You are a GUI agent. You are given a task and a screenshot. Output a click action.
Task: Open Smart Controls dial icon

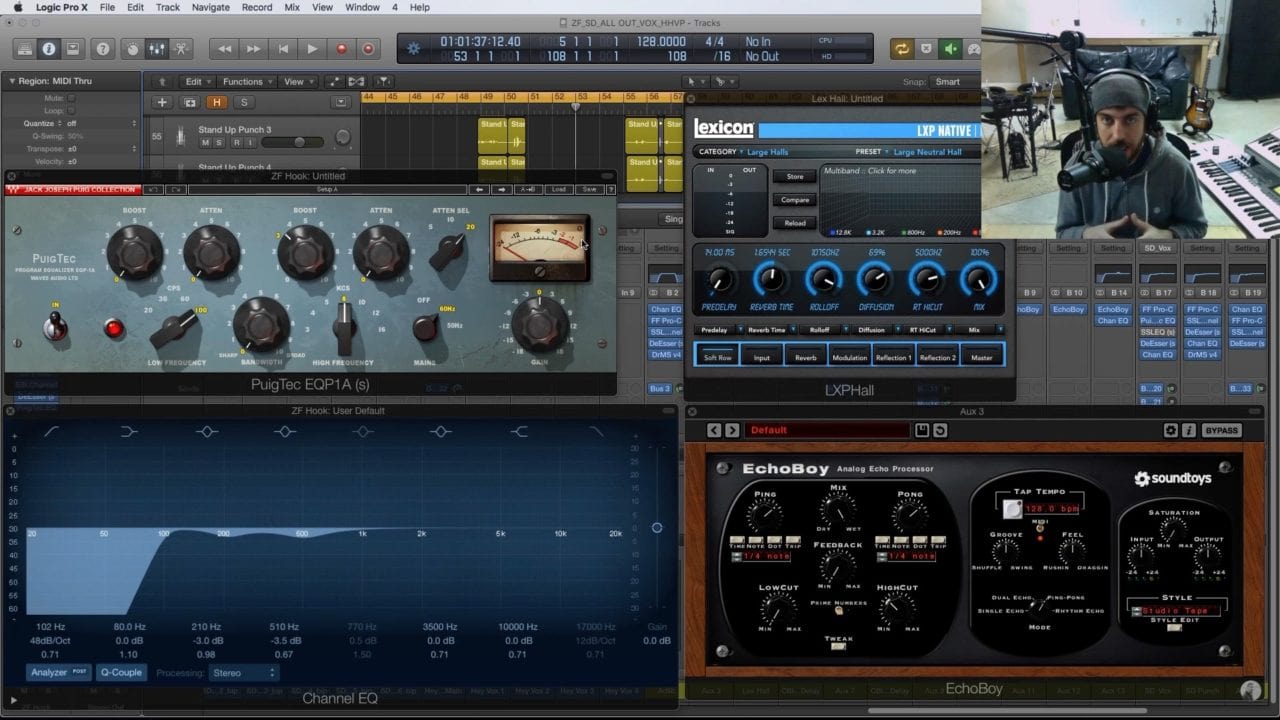pyautogui.click(x=132, y=48)
